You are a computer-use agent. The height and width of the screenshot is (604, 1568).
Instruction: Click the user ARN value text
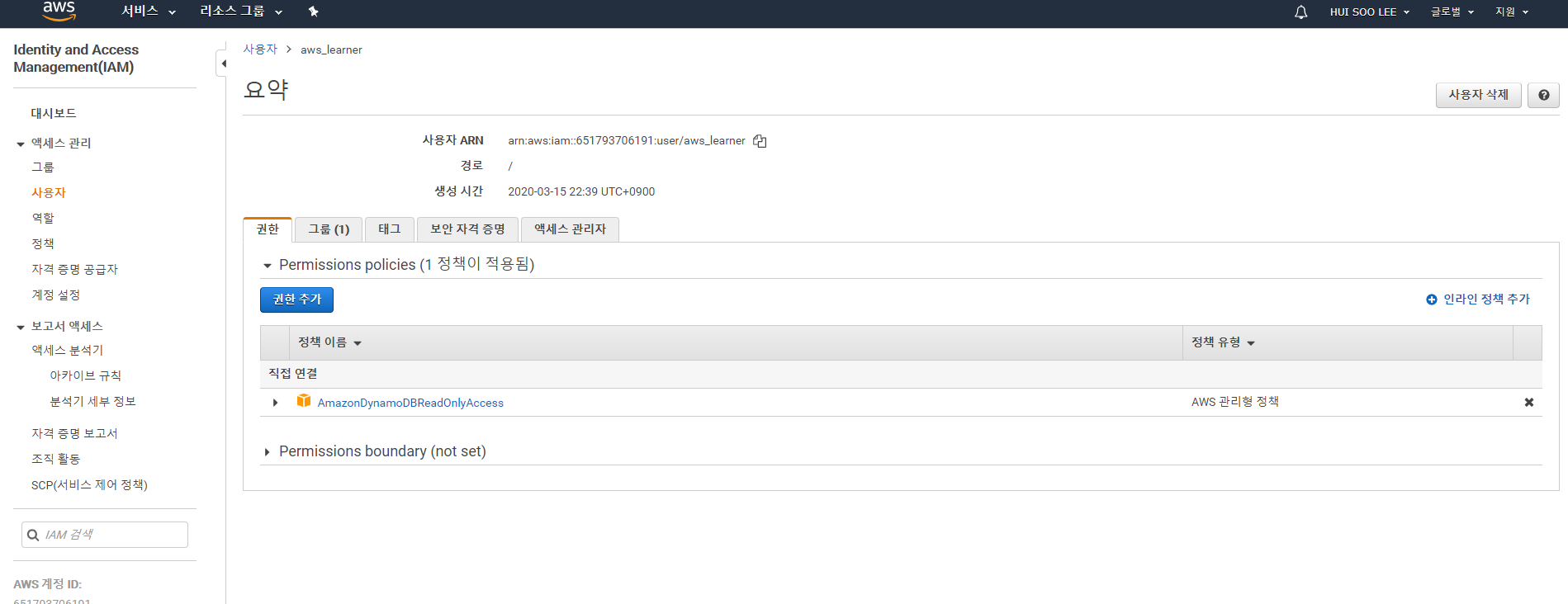(x=626, y=140)
